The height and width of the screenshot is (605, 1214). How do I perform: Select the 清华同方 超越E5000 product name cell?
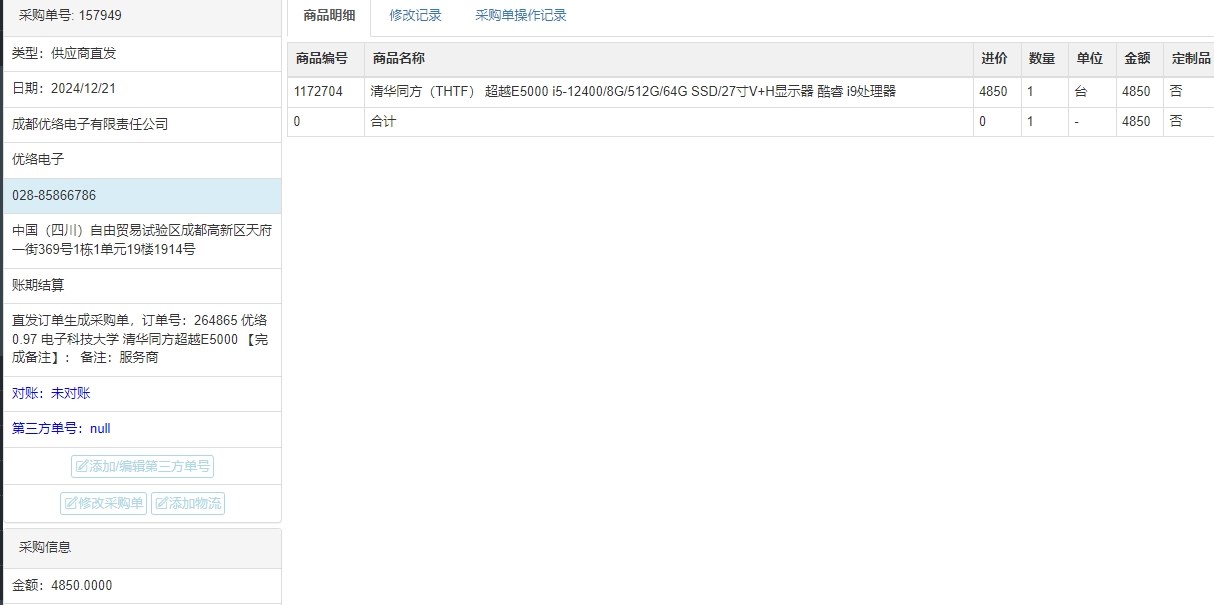pyautogui.click(x=669, y=92)
